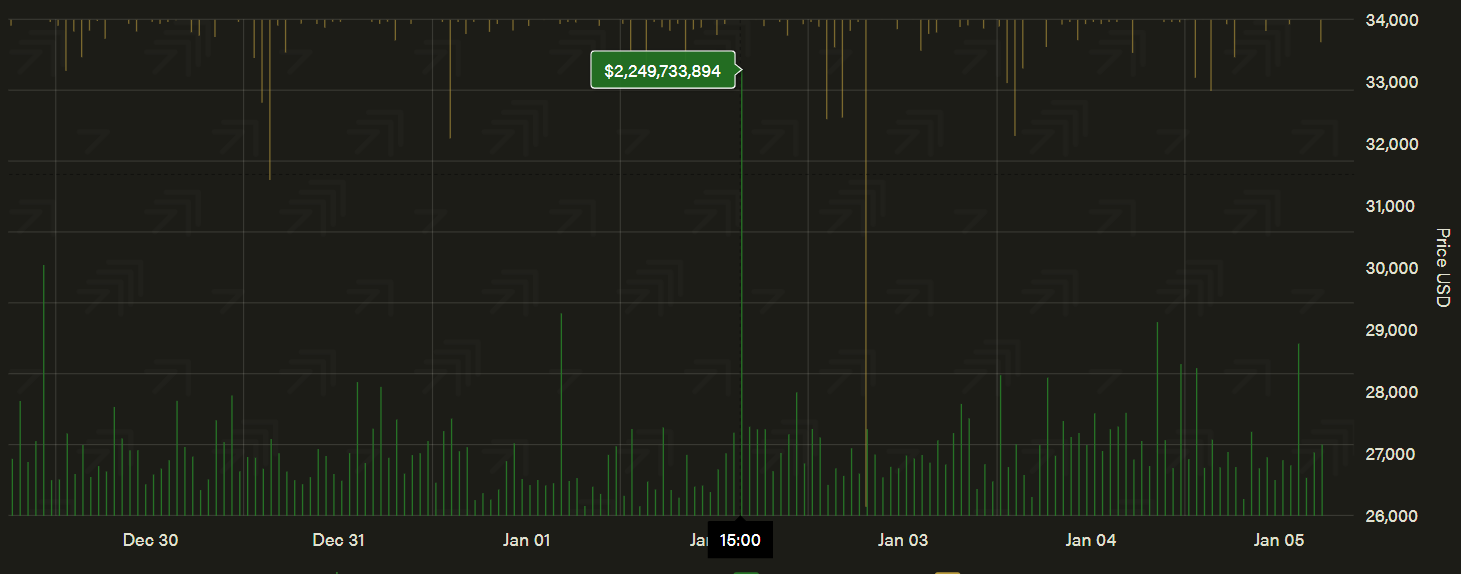The height and width of the screenshot is (574, 1461).
Task: Click the yellow legend swatch below the chart
Action: (x=947, y=572)
